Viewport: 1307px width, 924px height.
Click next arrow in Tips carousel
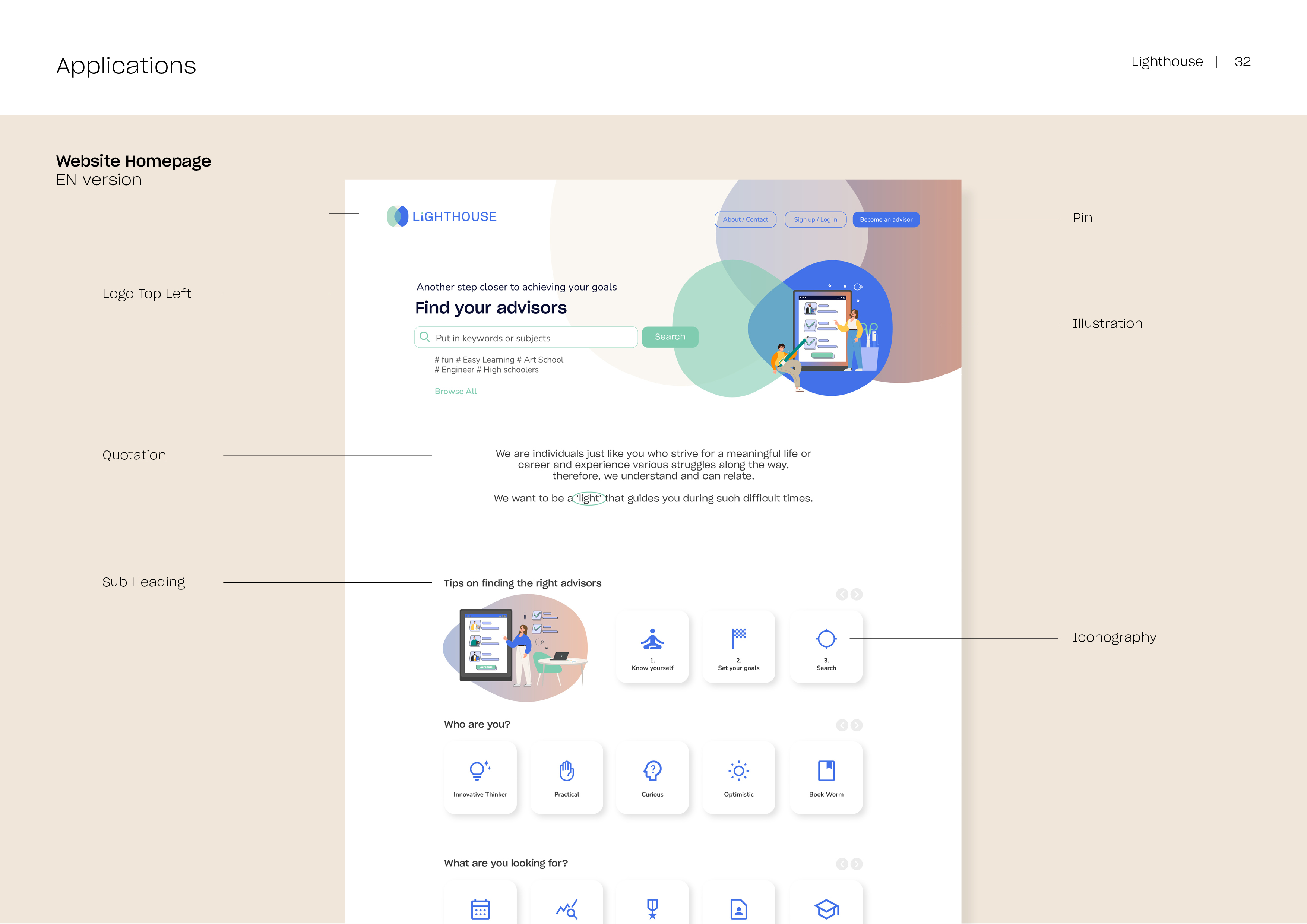(856, 594)
